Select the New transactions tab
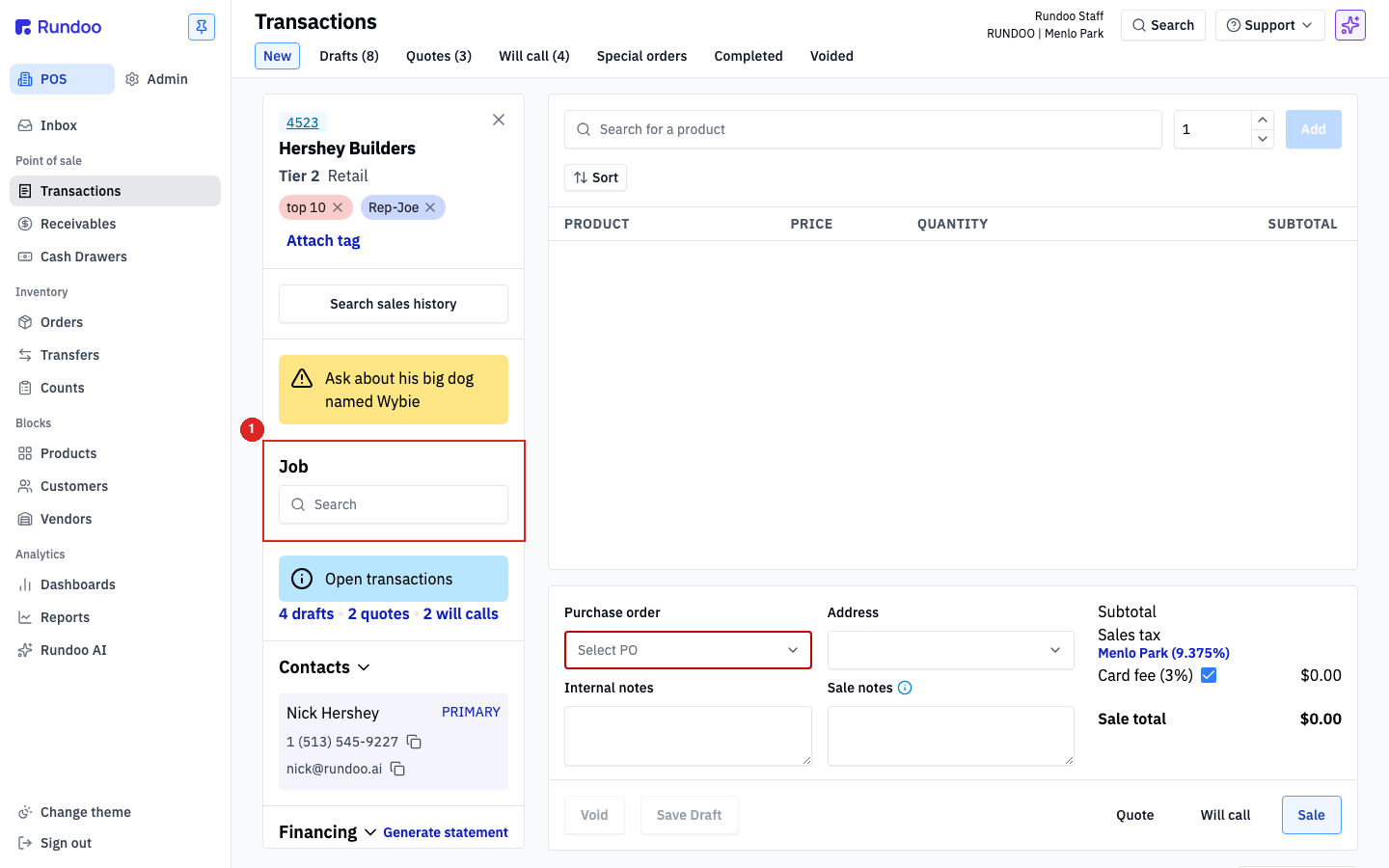Image resolution: width=1389 pixels, height=868 pixels. 277,56
